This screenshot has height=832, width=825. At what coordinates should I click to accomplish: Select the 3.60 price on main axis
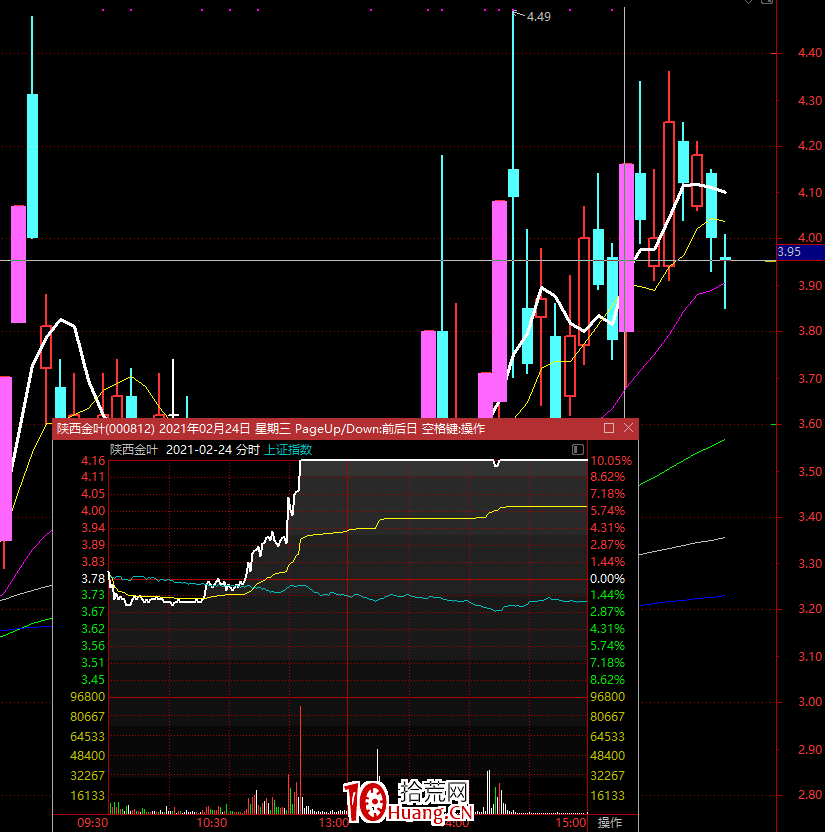pyautogui.click(x=810, y=423)
